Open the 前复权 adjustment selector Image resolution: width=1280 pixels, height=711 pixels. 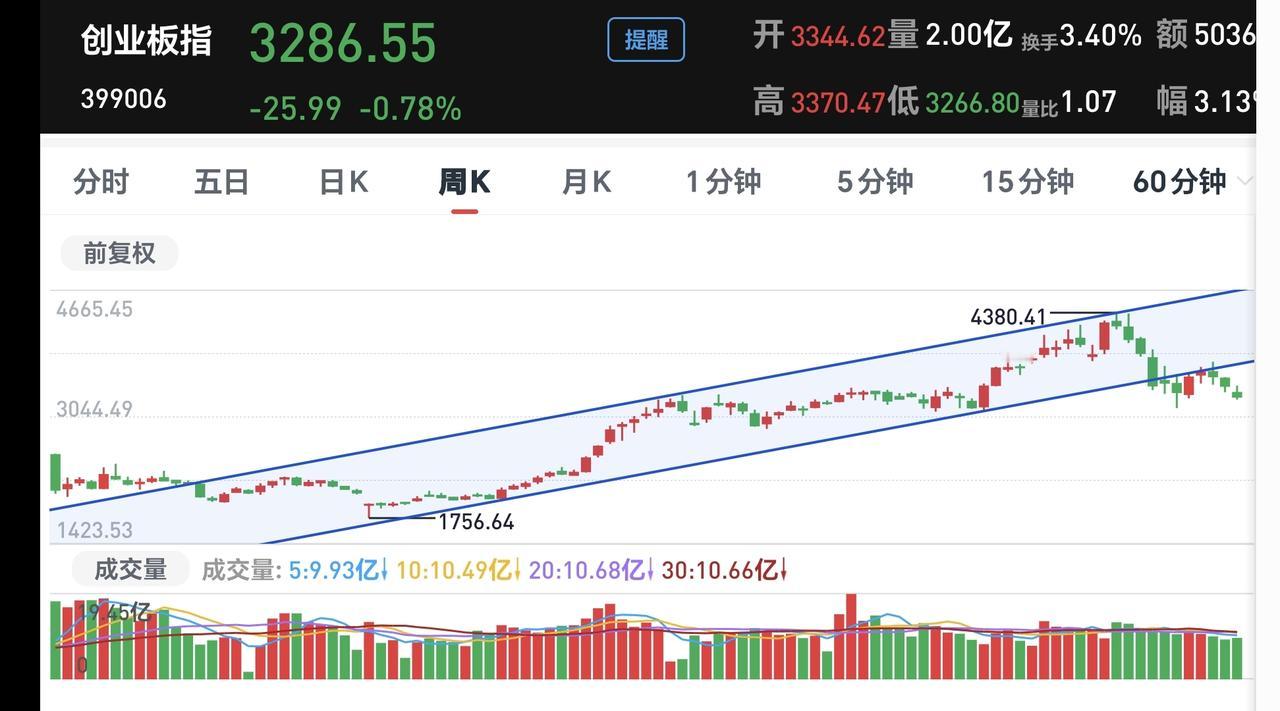point(119,253)
